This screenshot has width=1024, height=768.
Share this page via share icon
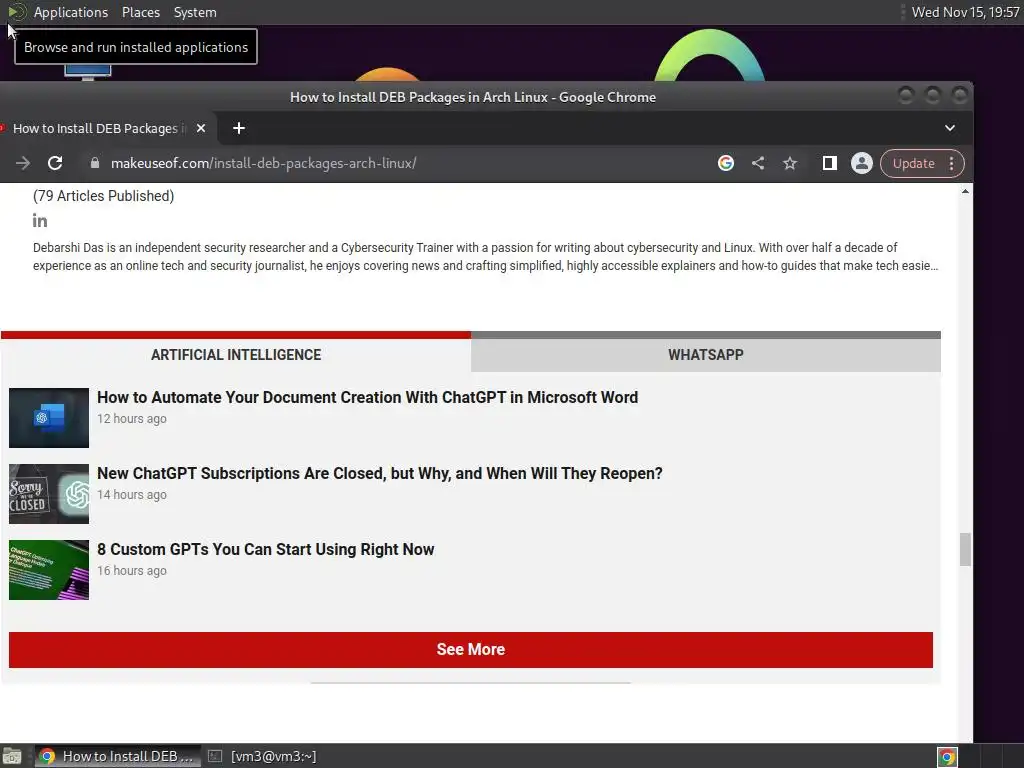[758, 163]
